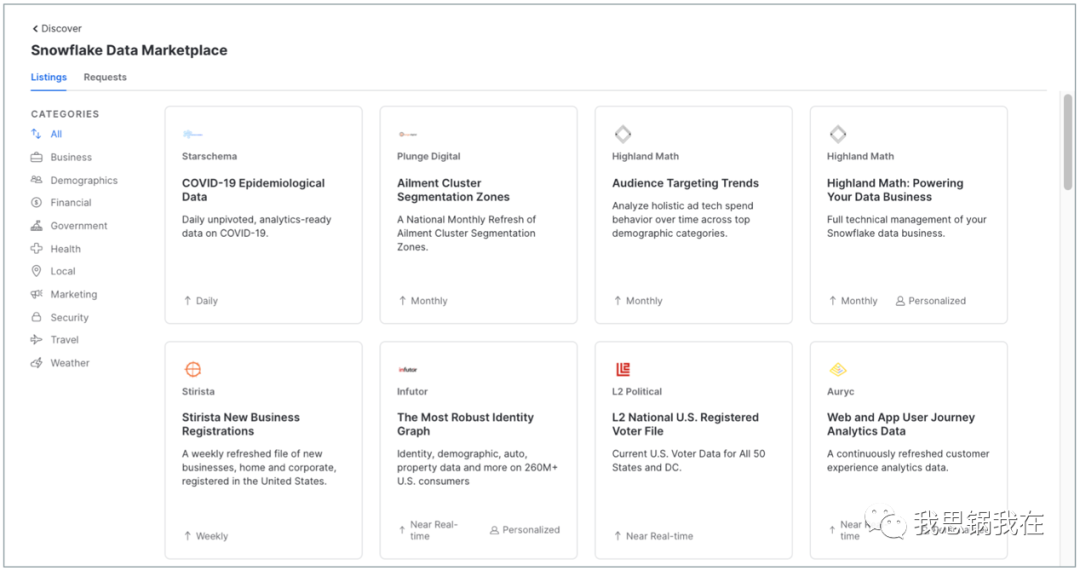The height and width of the screenshot is (571, 1080).
Task: Click the Weather category icon
Action: [x=37, y=363]
